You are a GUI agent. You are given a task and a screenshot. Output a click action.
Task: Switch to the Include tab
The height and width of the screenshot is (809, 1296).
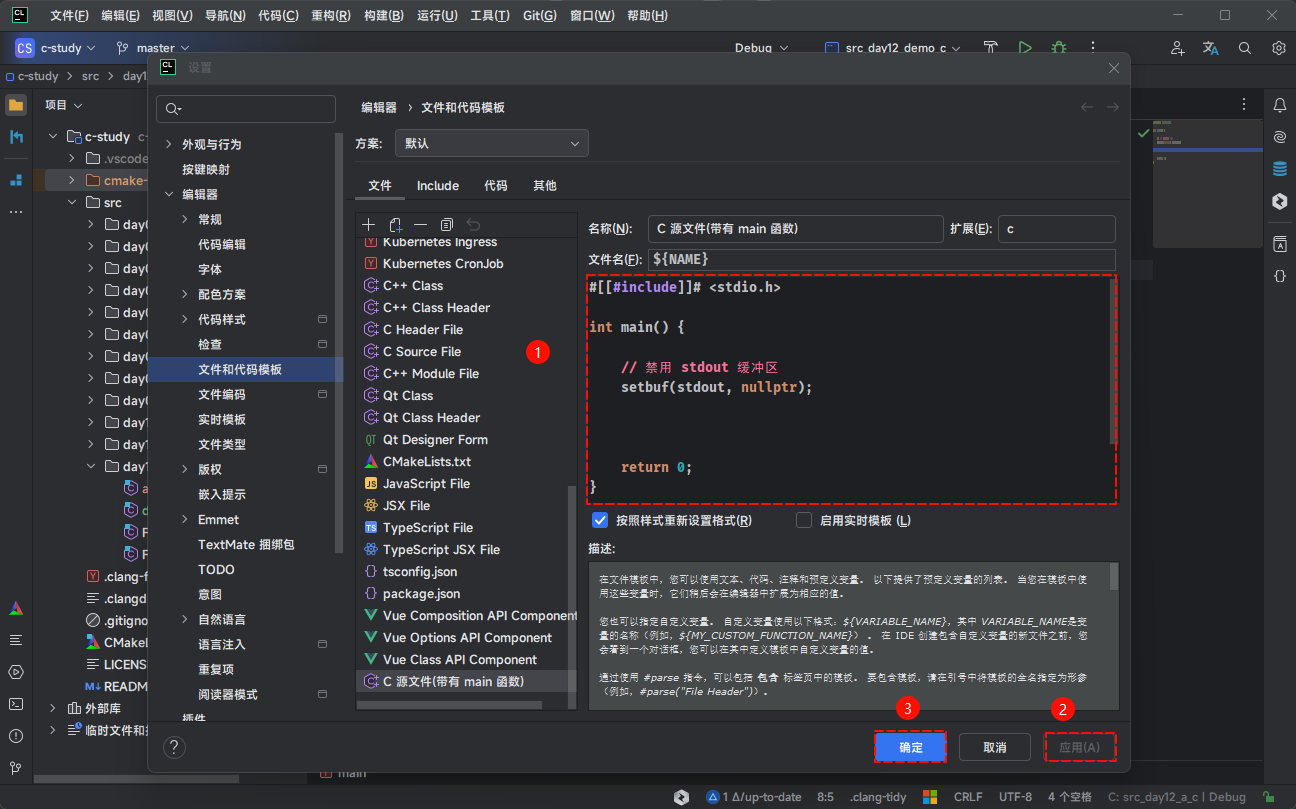[x=437, y=185]
